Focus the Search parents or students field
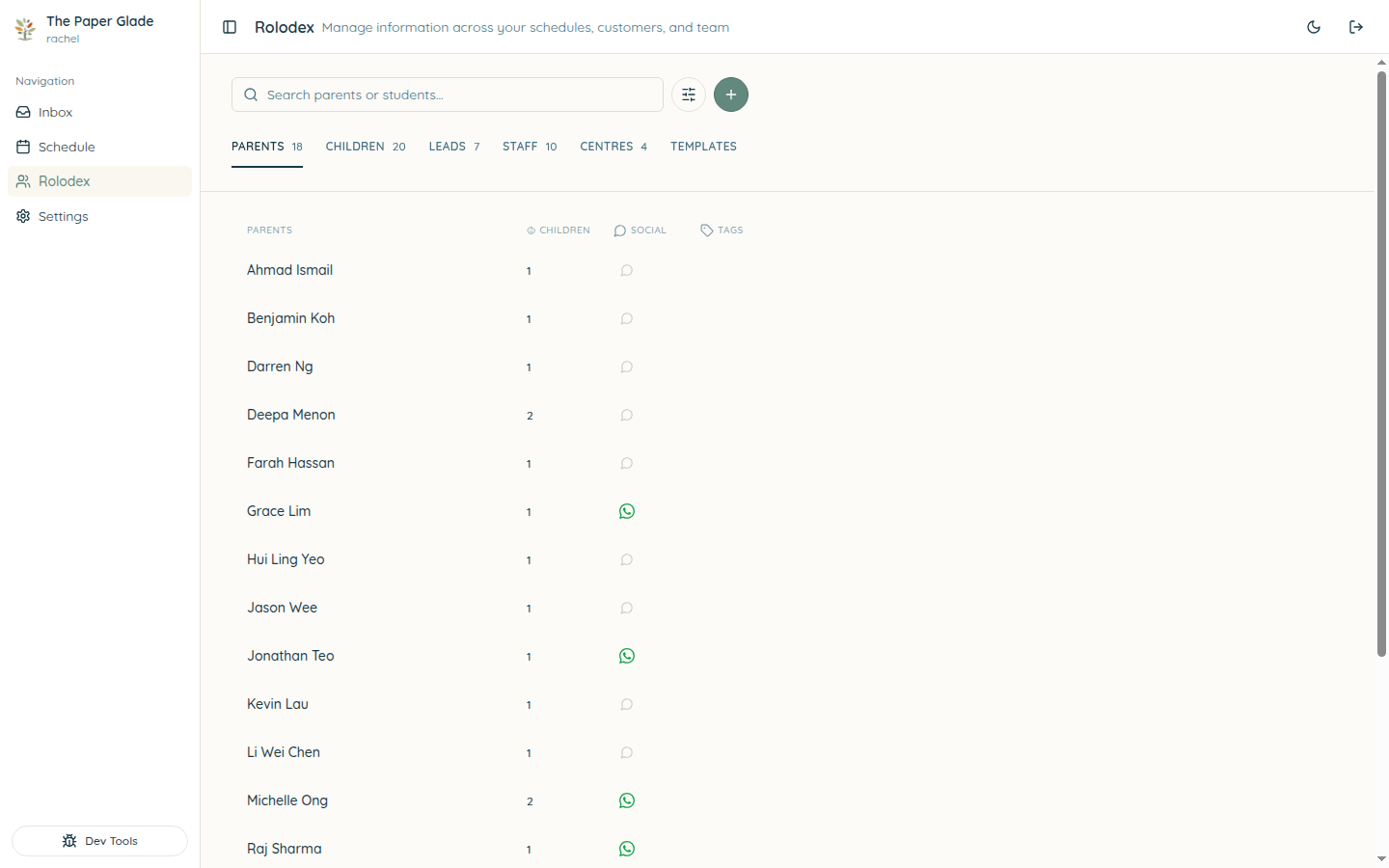 [x=448, y=95]
